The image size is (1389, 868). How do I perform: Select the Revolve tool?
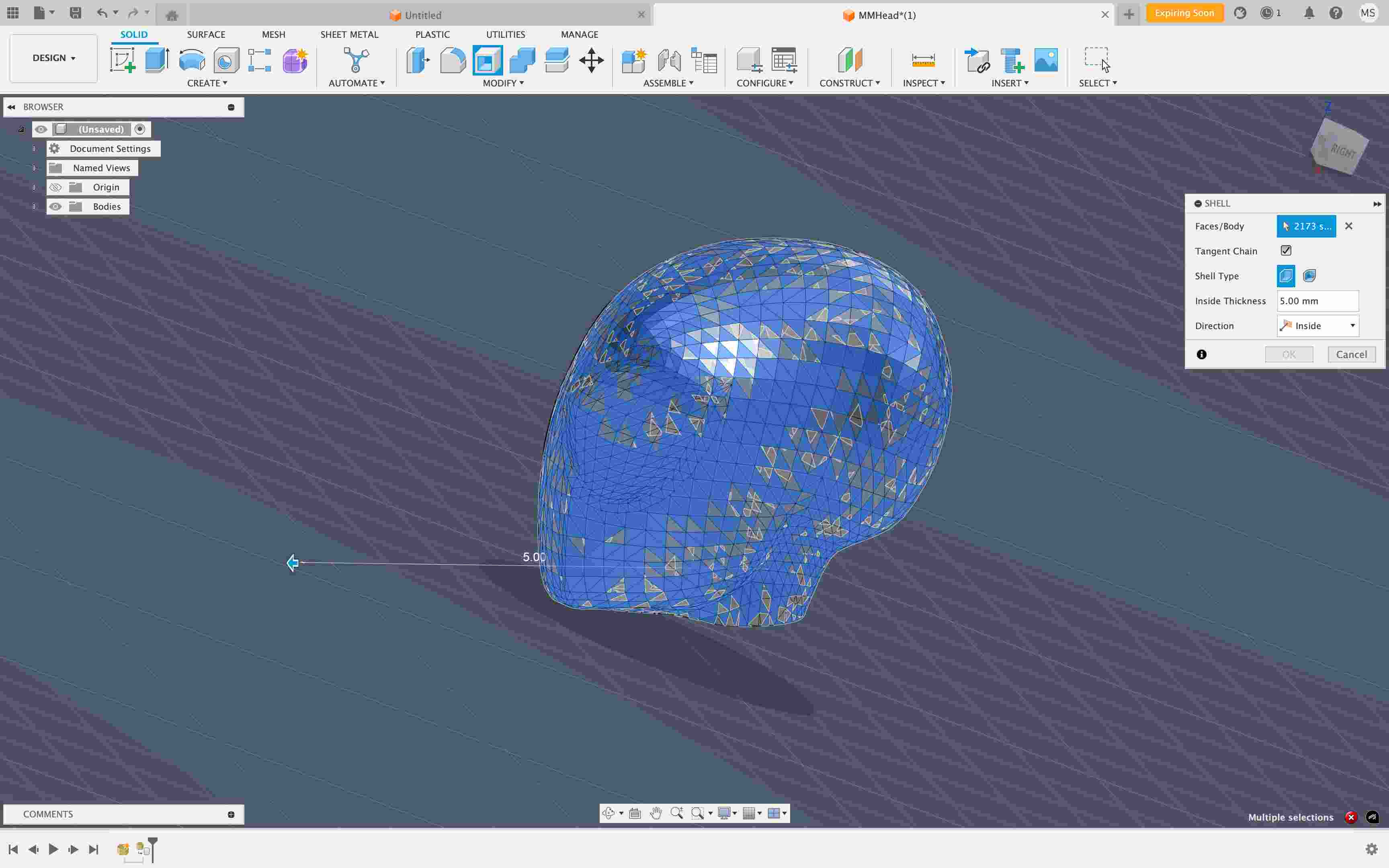[x=192, y=60]
